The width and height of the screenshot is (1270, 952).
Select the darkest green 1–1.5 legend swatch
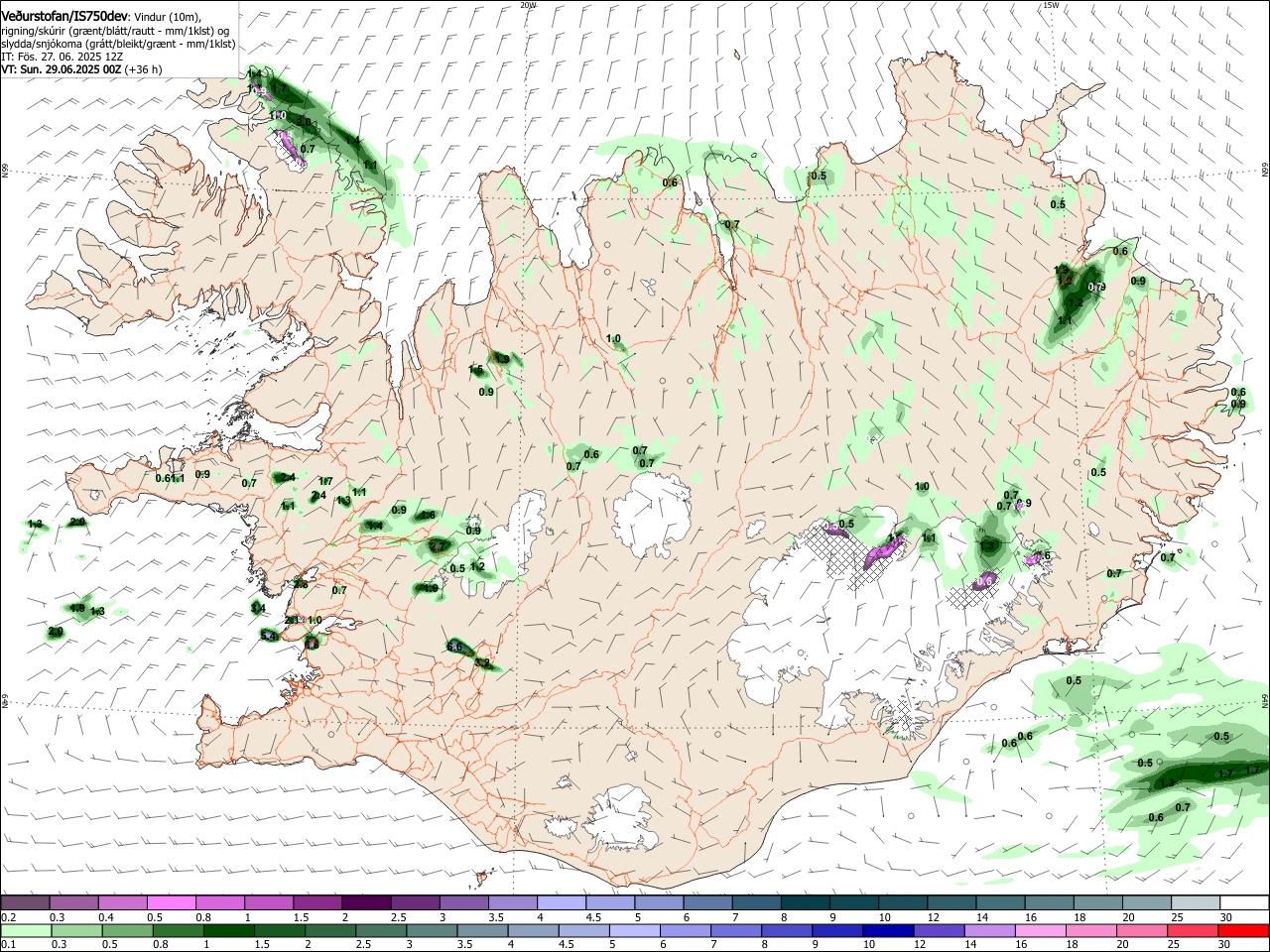(229, 930)
